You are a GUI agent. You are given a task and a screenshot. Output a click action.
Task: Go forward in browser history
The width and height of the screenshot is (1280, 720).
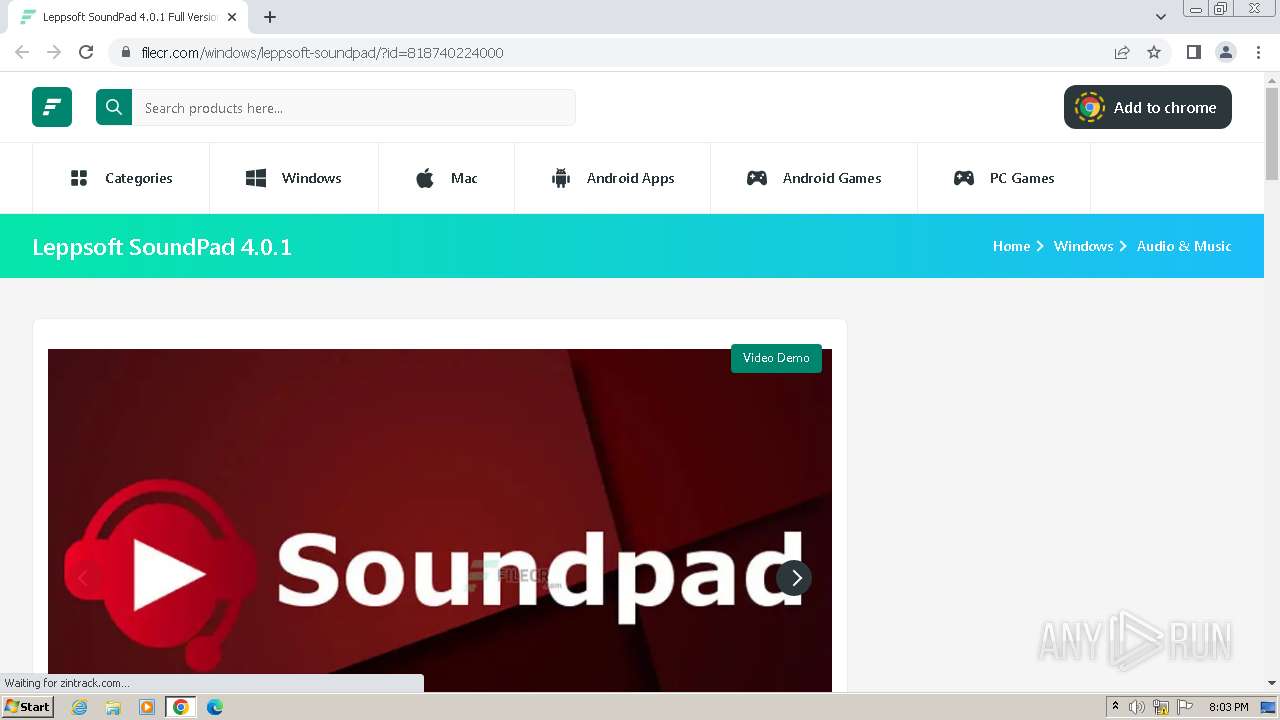coord(54,52)
